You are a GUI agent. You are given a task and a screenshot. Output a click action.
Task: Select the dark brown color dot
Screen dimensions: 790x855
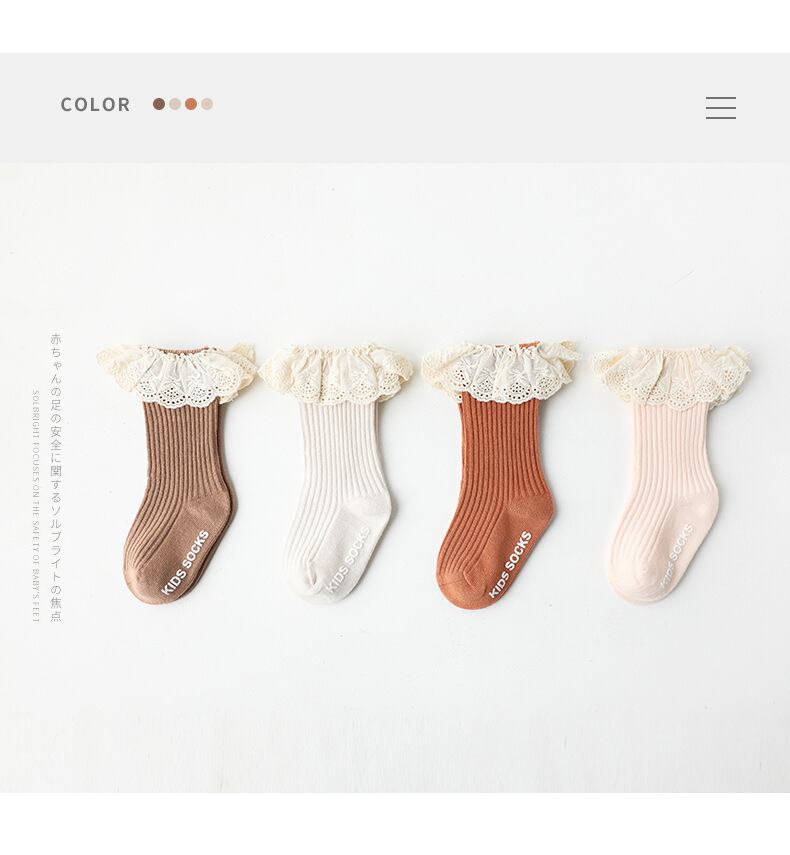pyautogui.click(x=159, y=104)
